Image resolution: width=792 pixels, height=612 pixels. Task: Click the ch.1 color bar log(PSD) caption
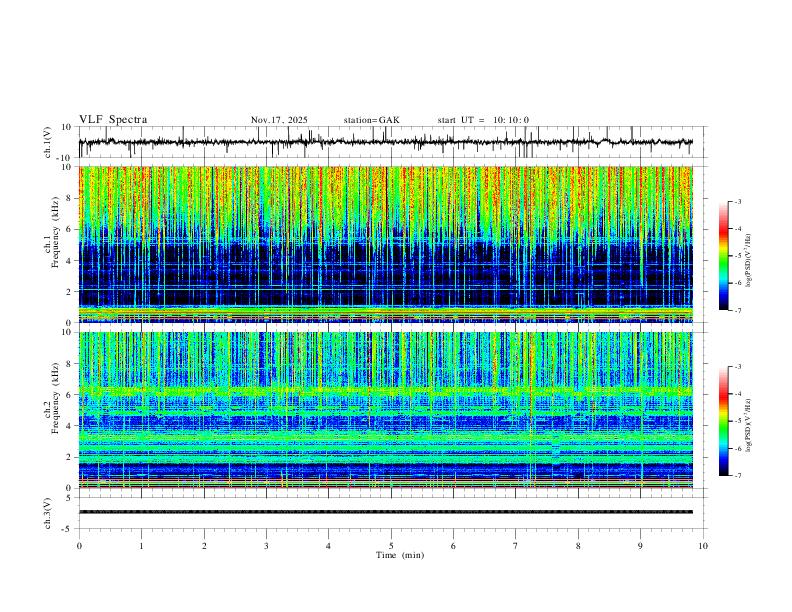(x=749, y=261)
